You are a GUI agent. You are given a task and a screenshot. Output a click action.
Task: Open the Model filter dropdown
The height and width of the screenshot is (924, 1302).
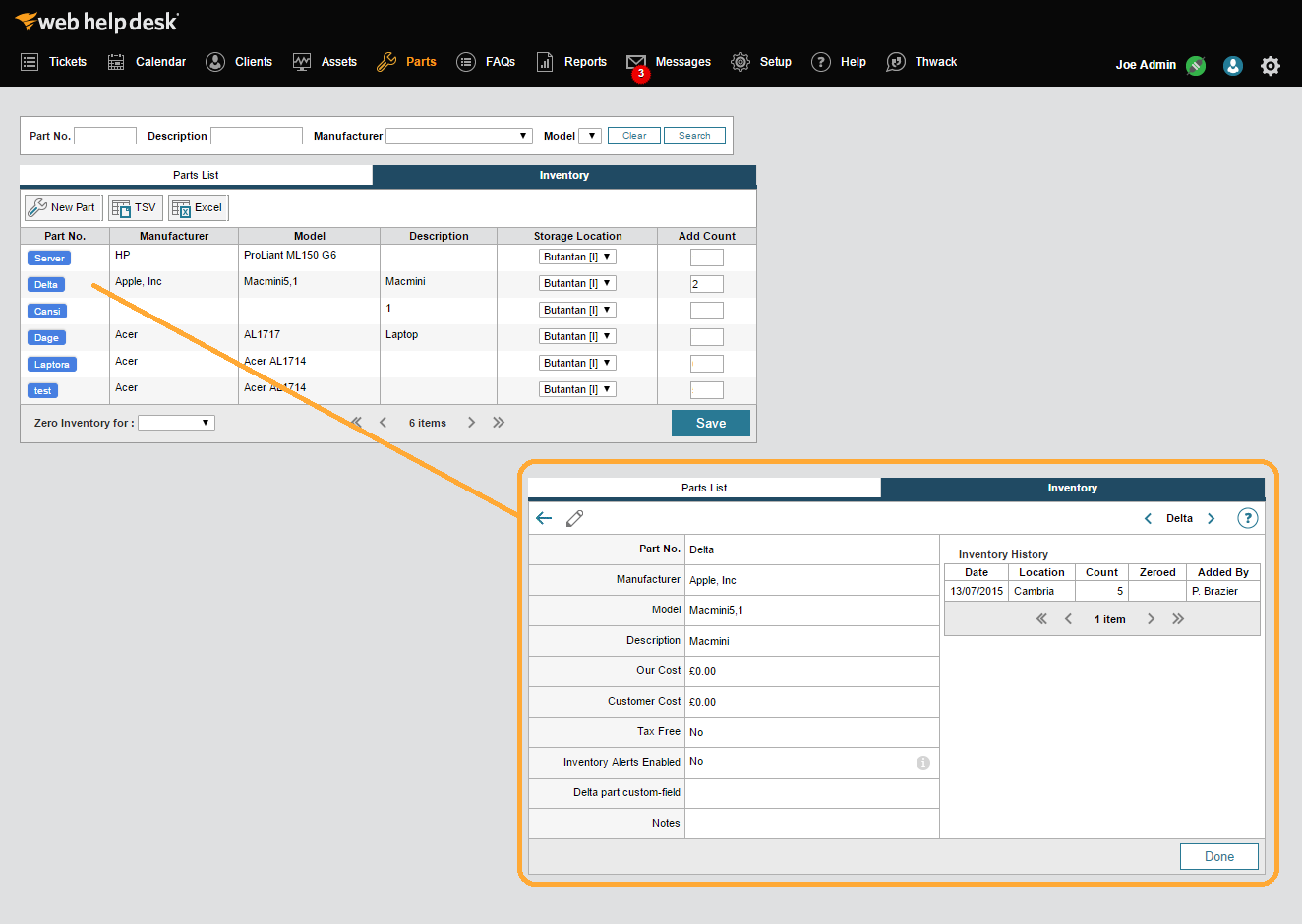click(590, 136)
